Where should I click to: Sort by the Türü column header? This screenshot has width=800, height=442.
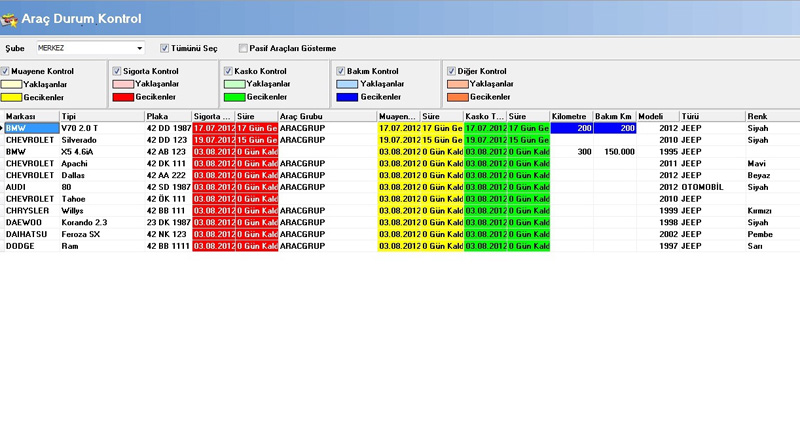point(713,116)
